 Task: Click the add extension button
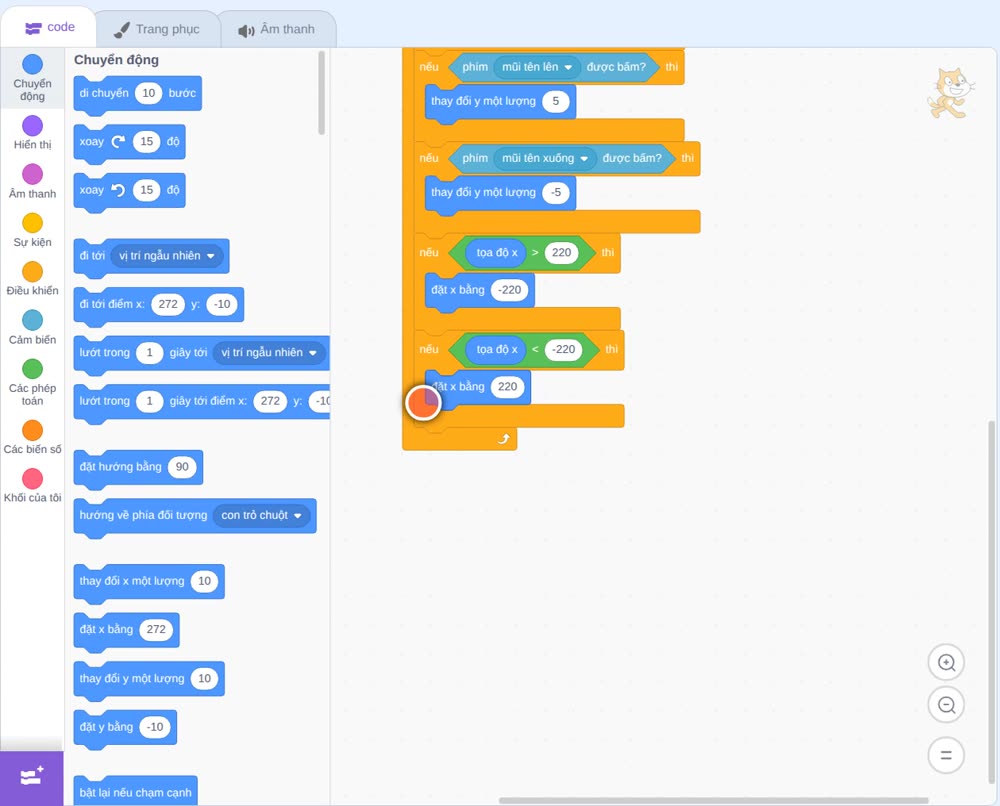[32, 777]
